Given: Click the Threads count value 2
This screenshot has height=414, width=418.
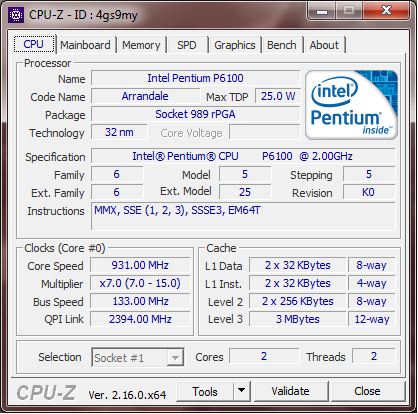Looking at the screenshot, I should pyautogui.click(x=374, y=356).
